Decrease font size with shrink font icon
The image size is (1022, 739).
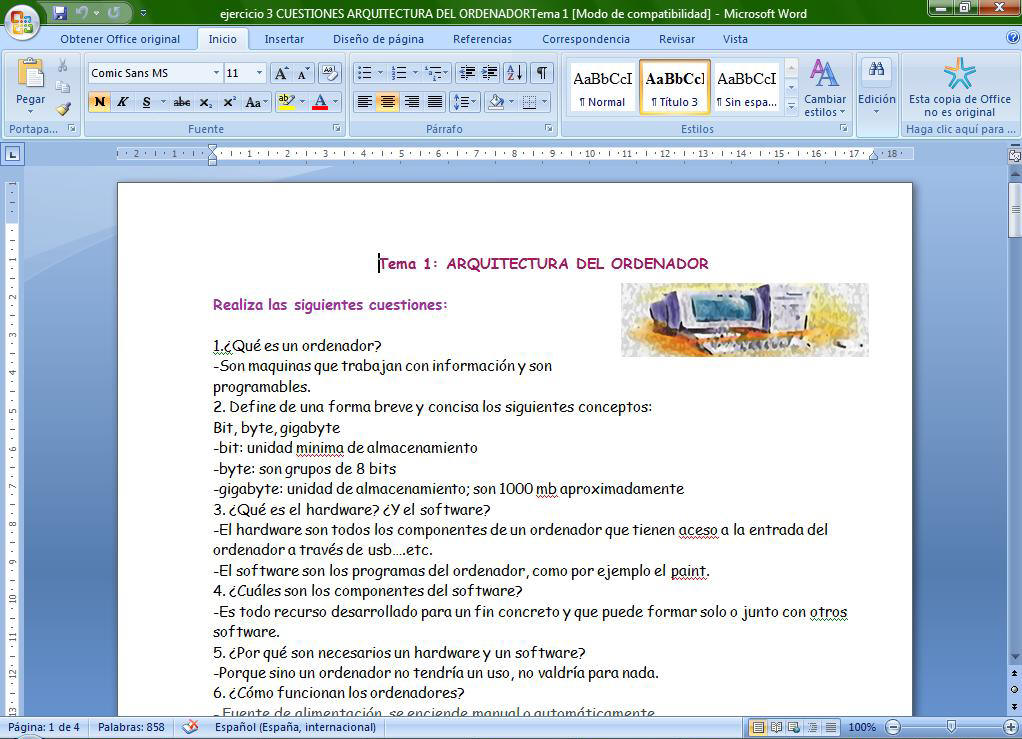point(302,73)
